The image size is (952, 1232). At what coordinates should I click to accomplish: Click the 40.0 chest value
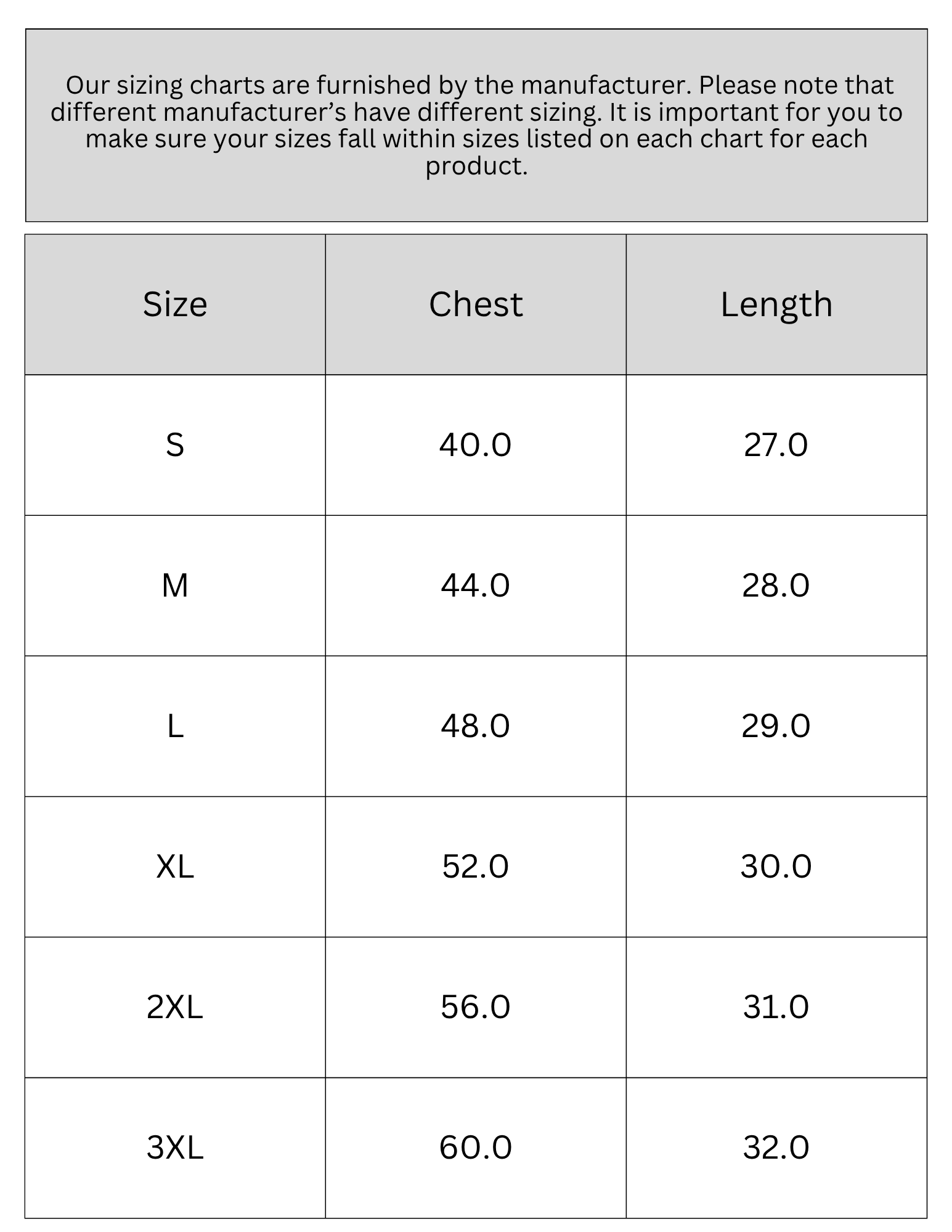point(476,445)
